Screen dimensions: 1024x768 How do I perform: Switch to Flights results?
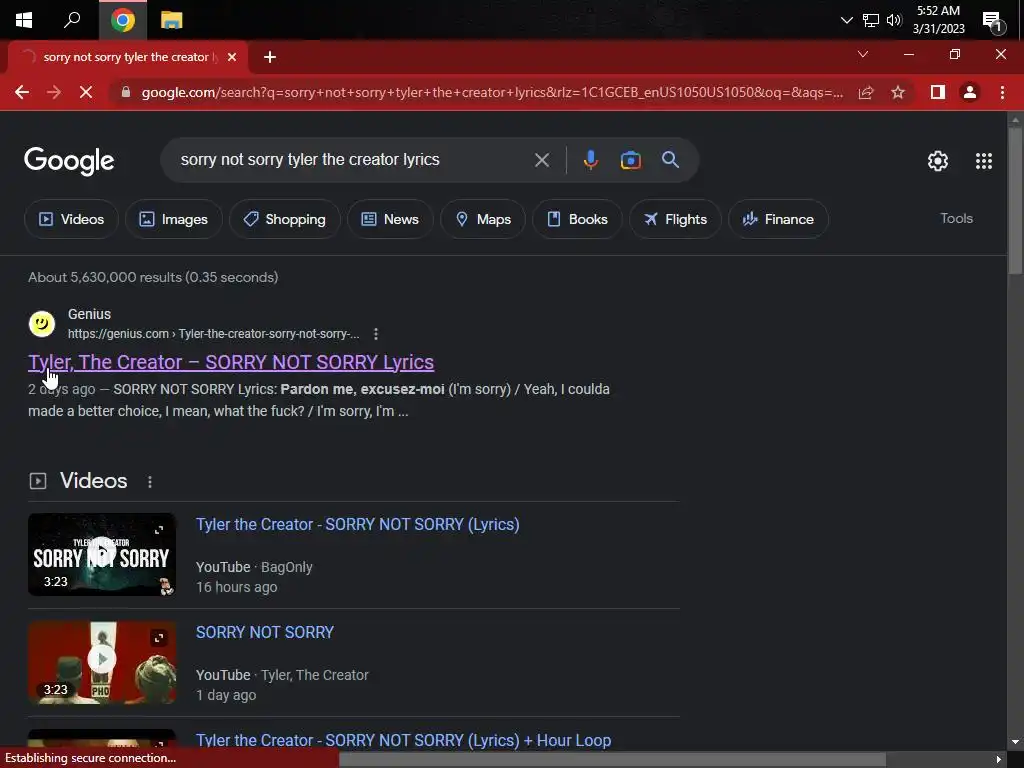[675, 219]
